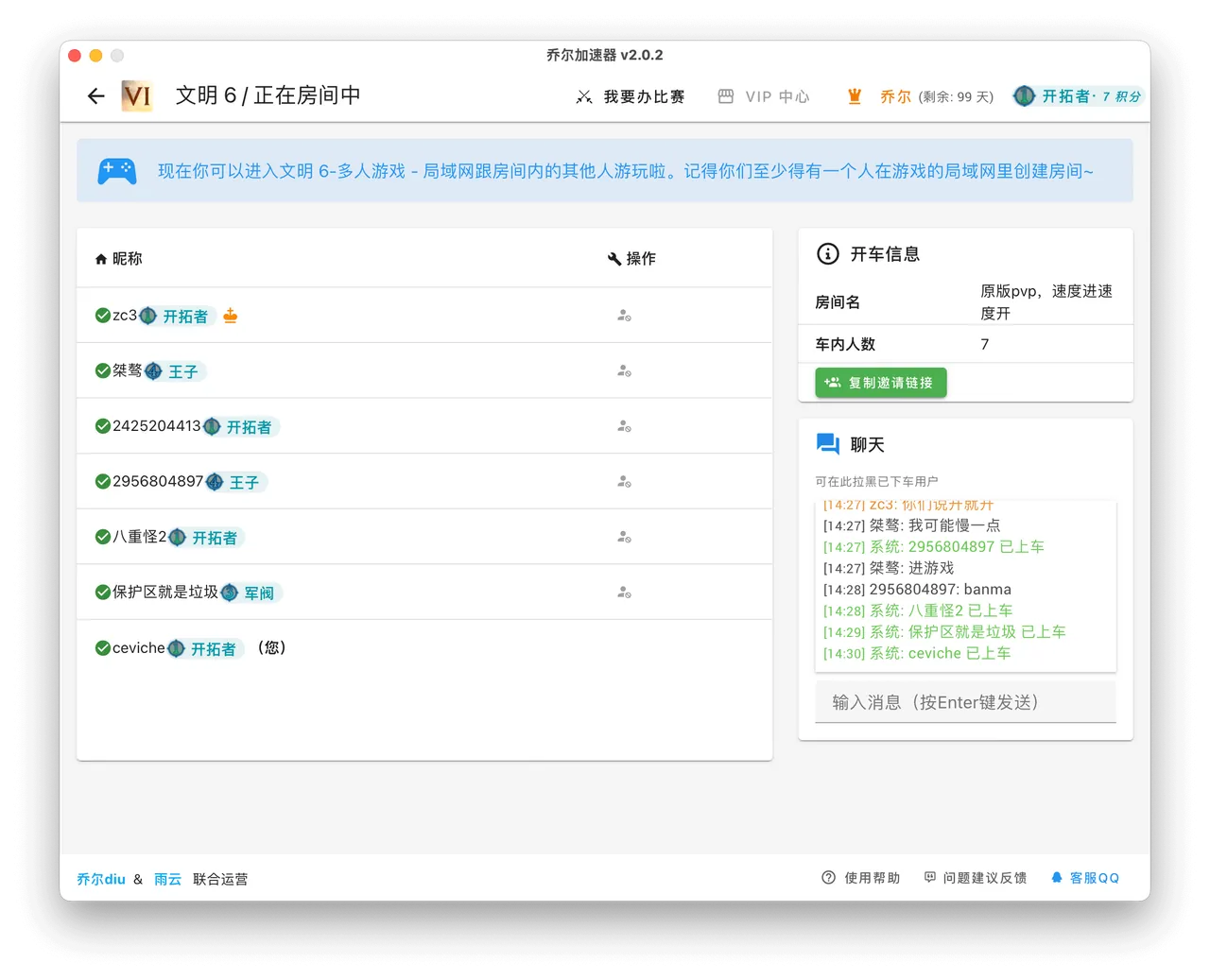1210x980 pixels.
Task: Select player name 八重怪2
Action: point(139,537)
